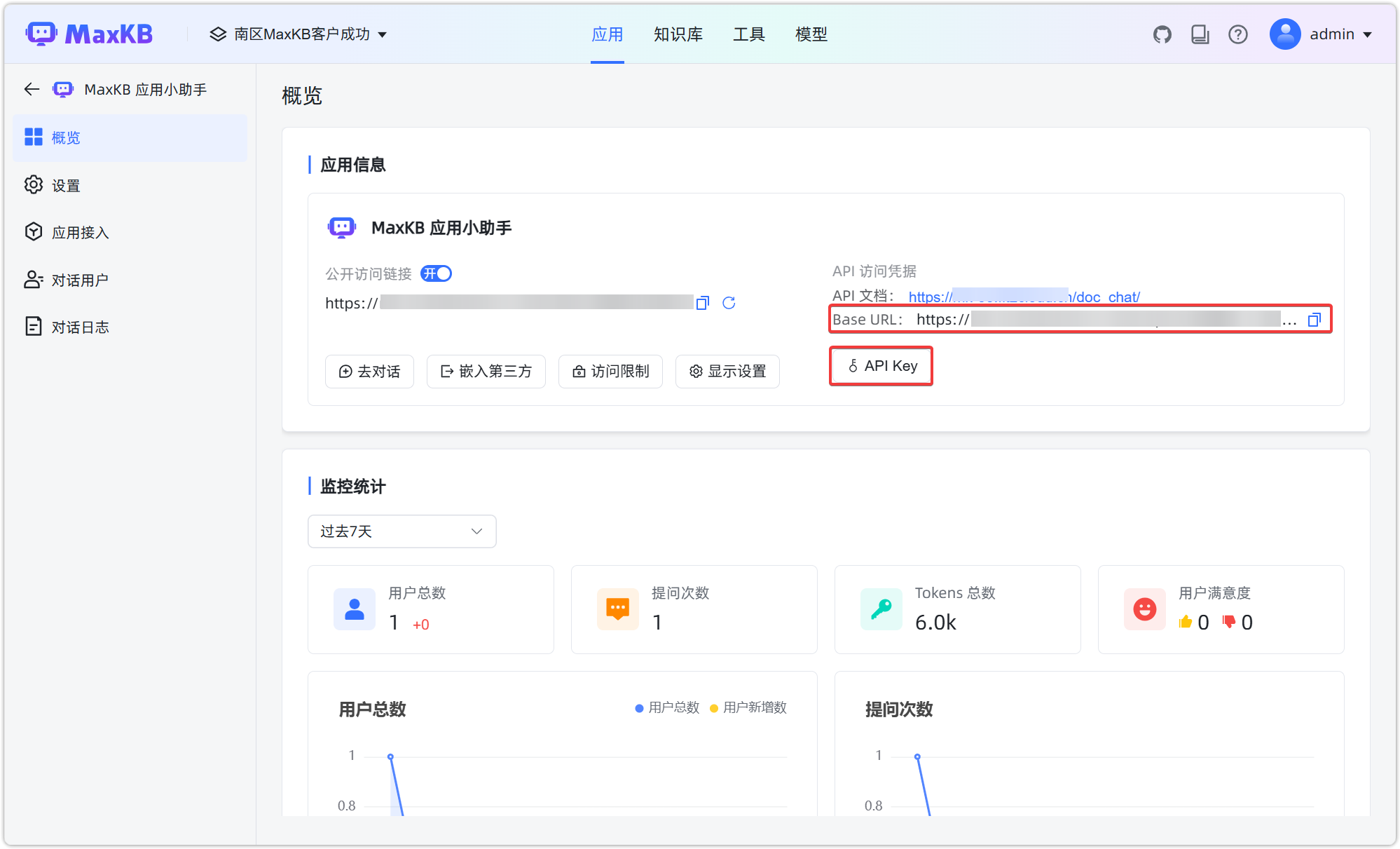The height and width of the screenshot is (849, 1400).
Task: Open the 模型 tab
Action: (x=811, y=34)
